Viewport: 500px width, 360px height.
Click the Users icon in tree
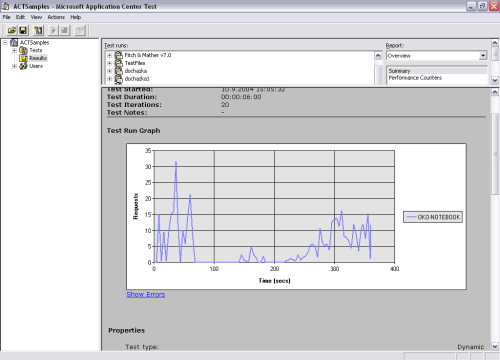pyautogui.click(x=23, y=66)
